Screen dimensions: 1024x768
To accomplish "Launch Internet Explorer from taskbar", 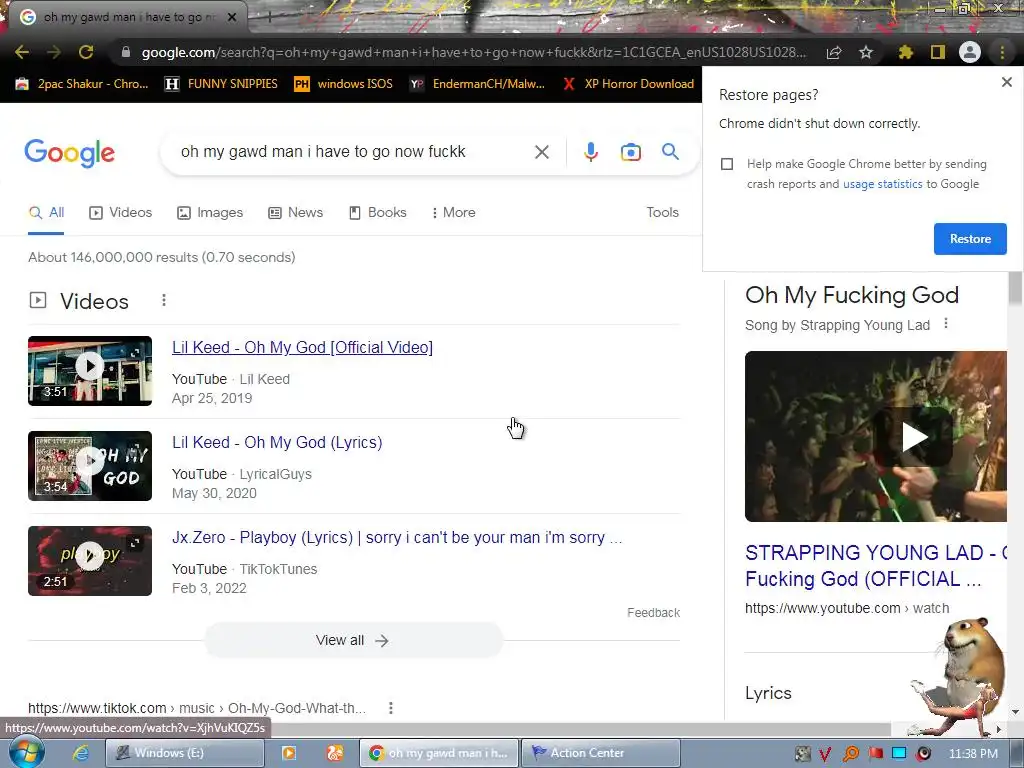I will coord(81,753).
